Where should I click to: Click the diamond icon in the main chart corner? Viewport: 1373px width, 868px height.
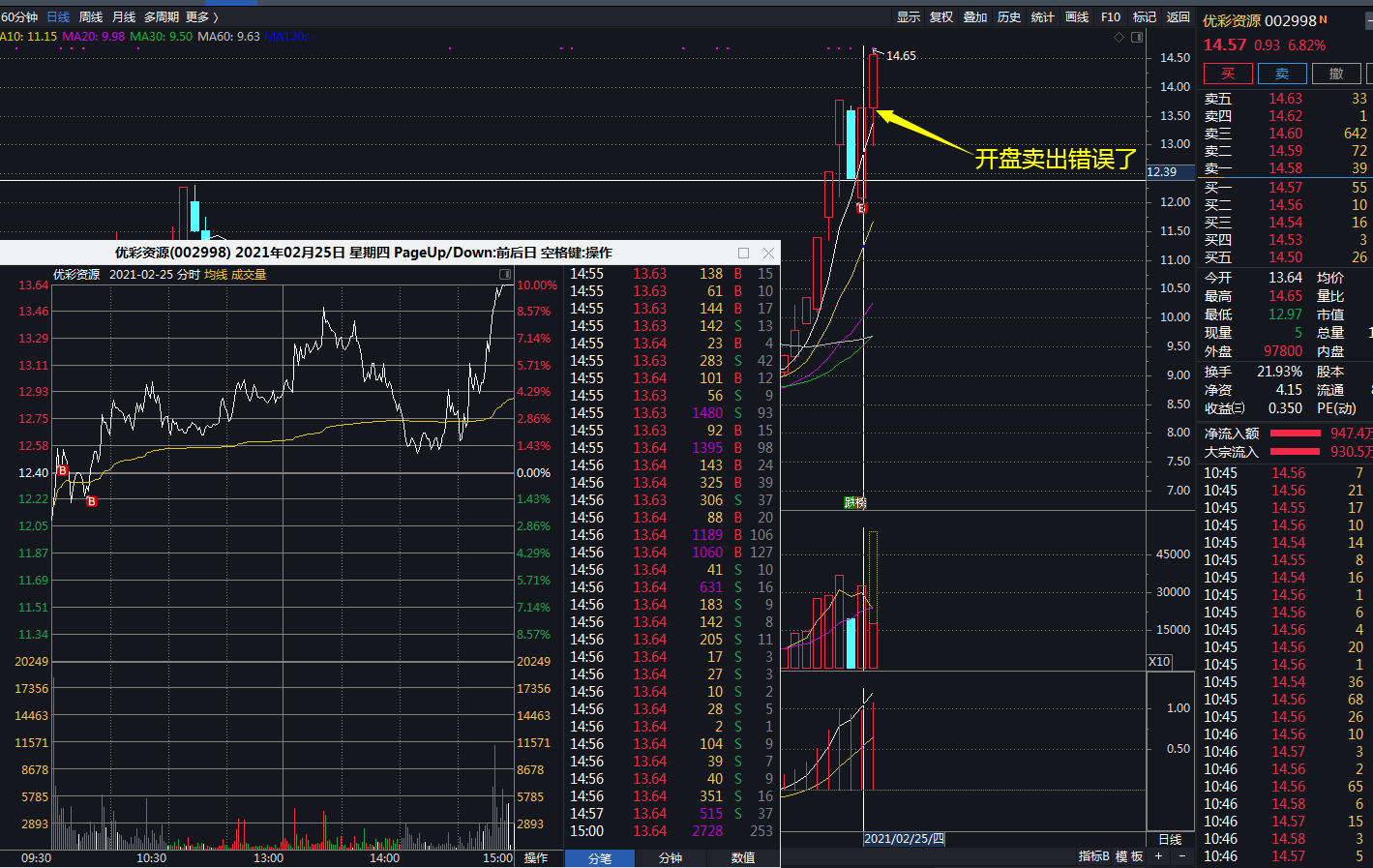[1119, 37]
